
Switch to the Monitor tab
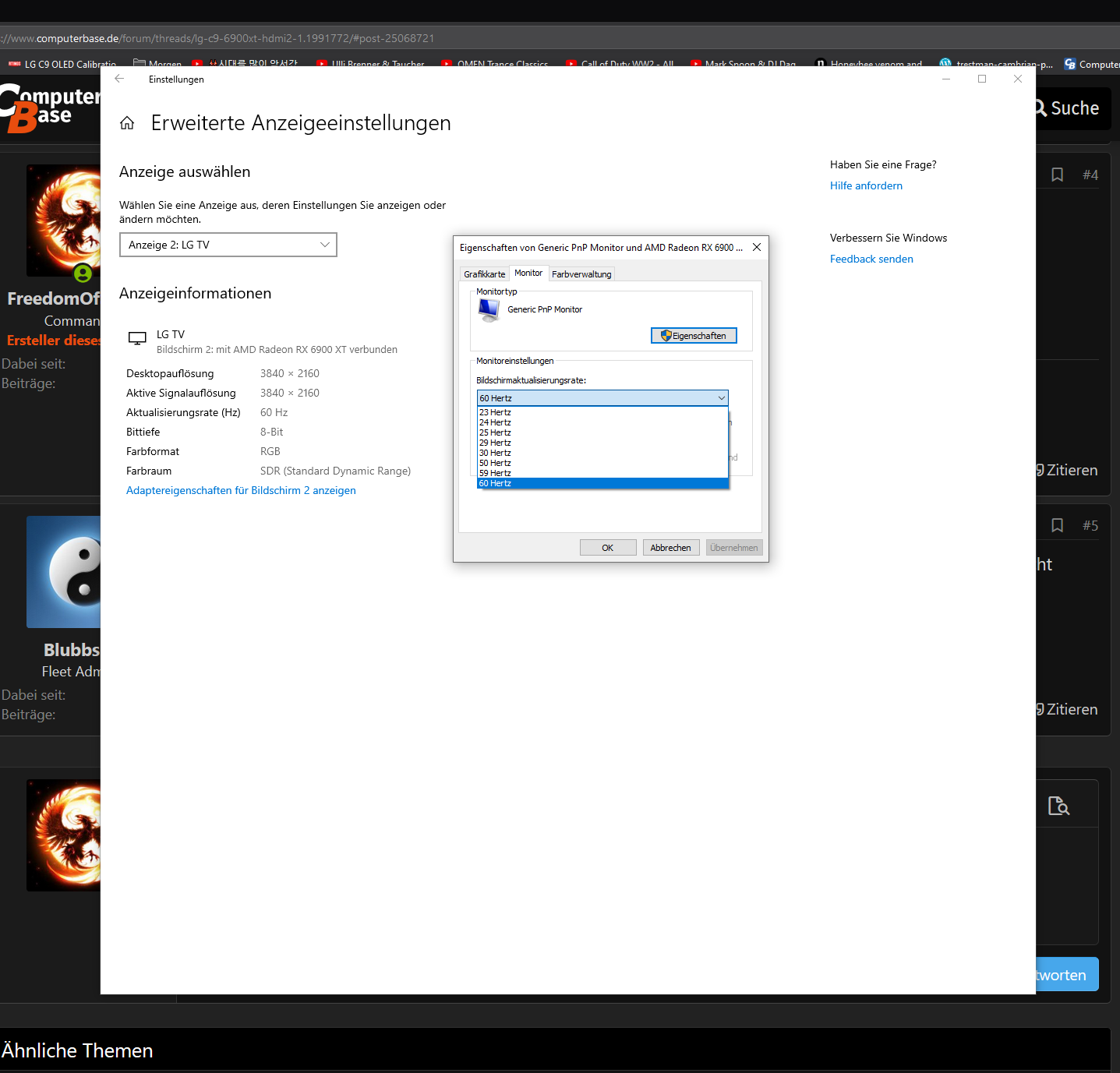528,273
